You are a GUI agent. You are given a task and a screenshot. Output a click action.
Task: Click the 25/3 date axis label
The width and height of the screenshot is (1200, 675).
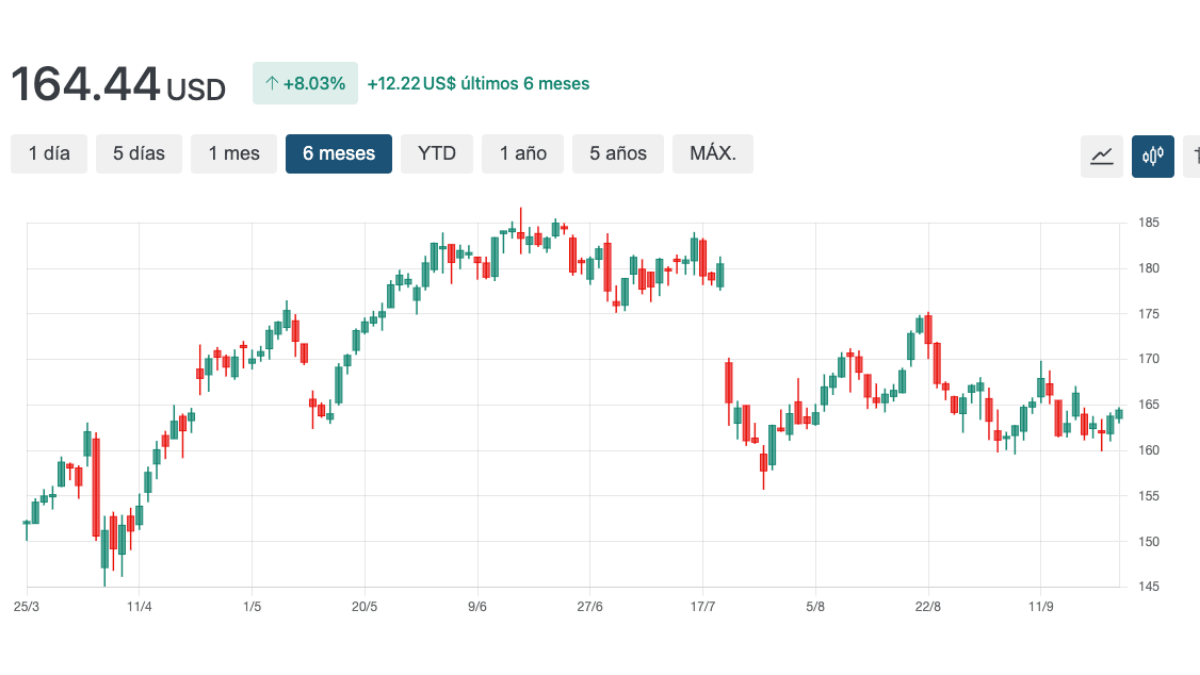coord(27,607)
